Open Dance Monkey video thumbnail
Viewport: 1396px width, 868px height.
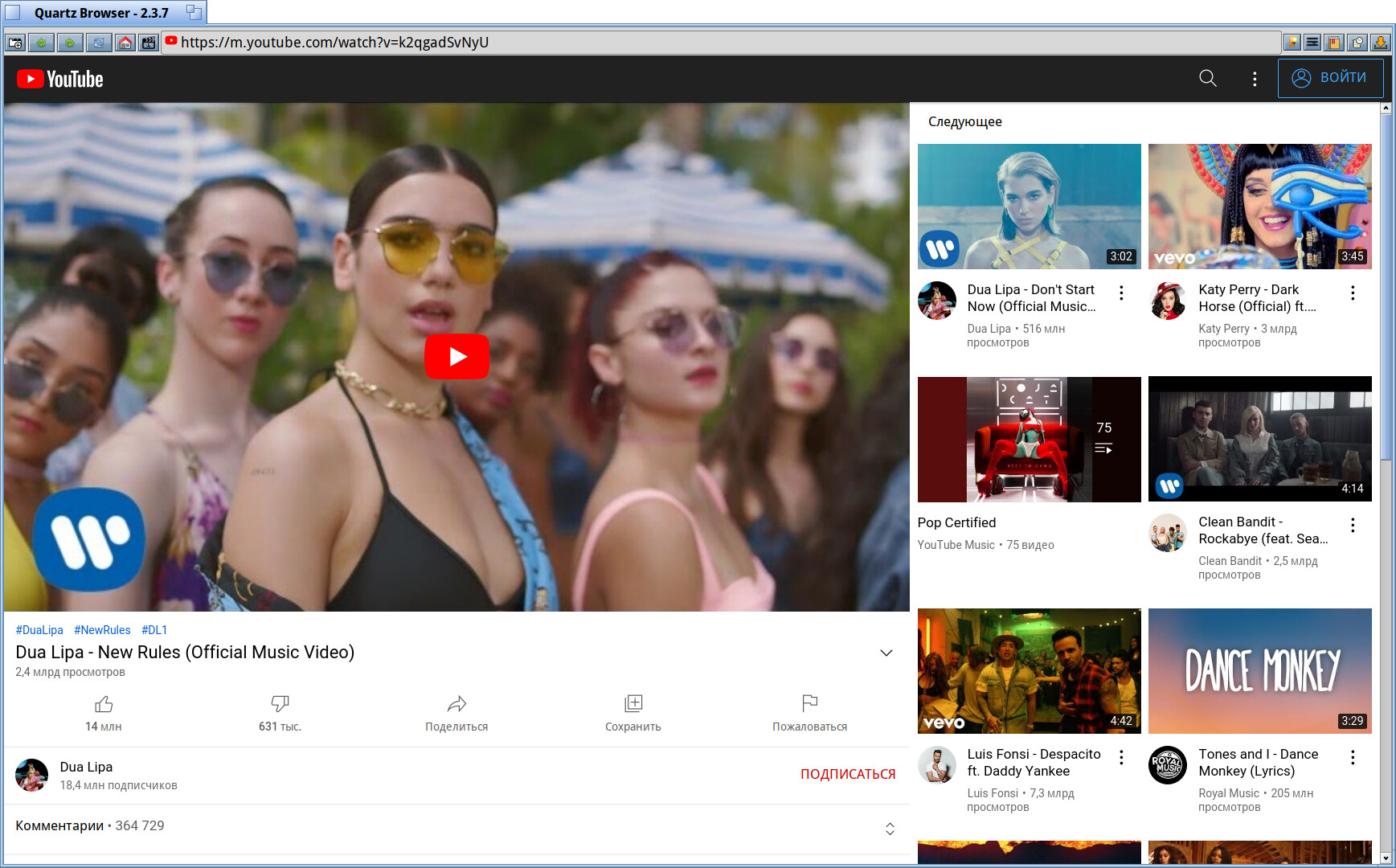pos(1259,671)
